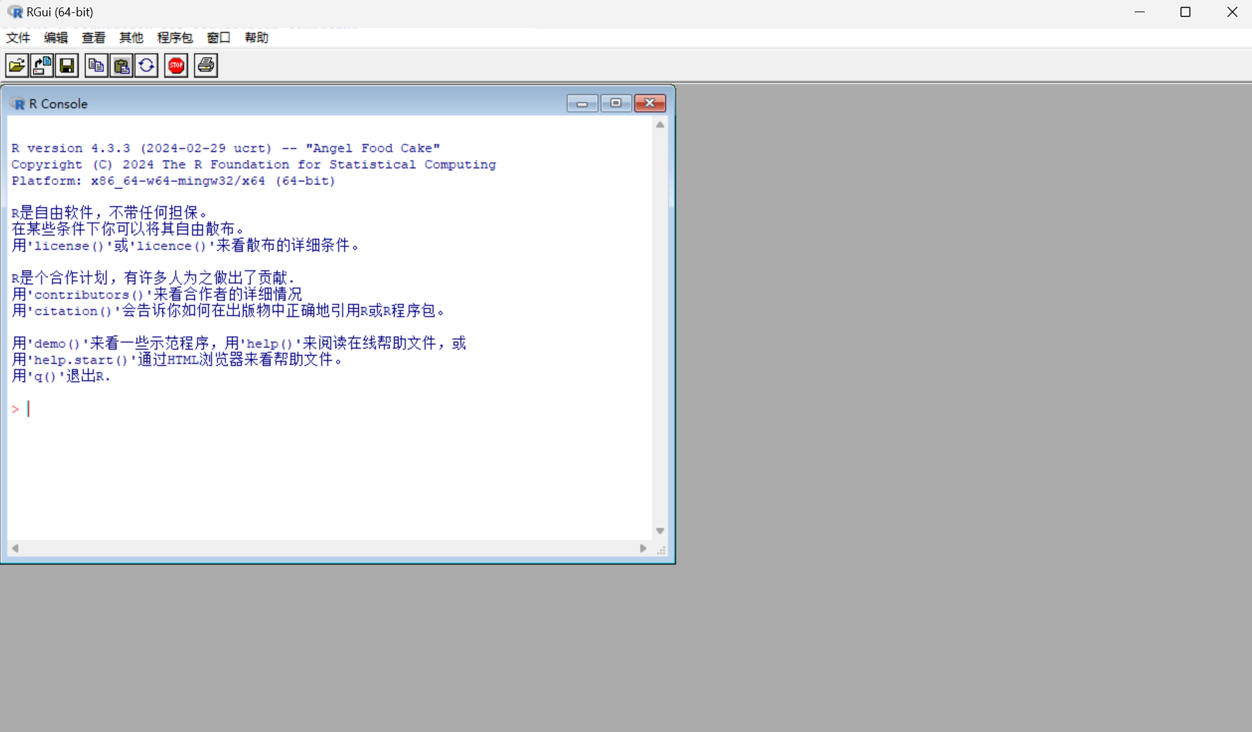Click the Print toolbar icon
This screenshot has width=1252, height=732.
pos(206,66)
